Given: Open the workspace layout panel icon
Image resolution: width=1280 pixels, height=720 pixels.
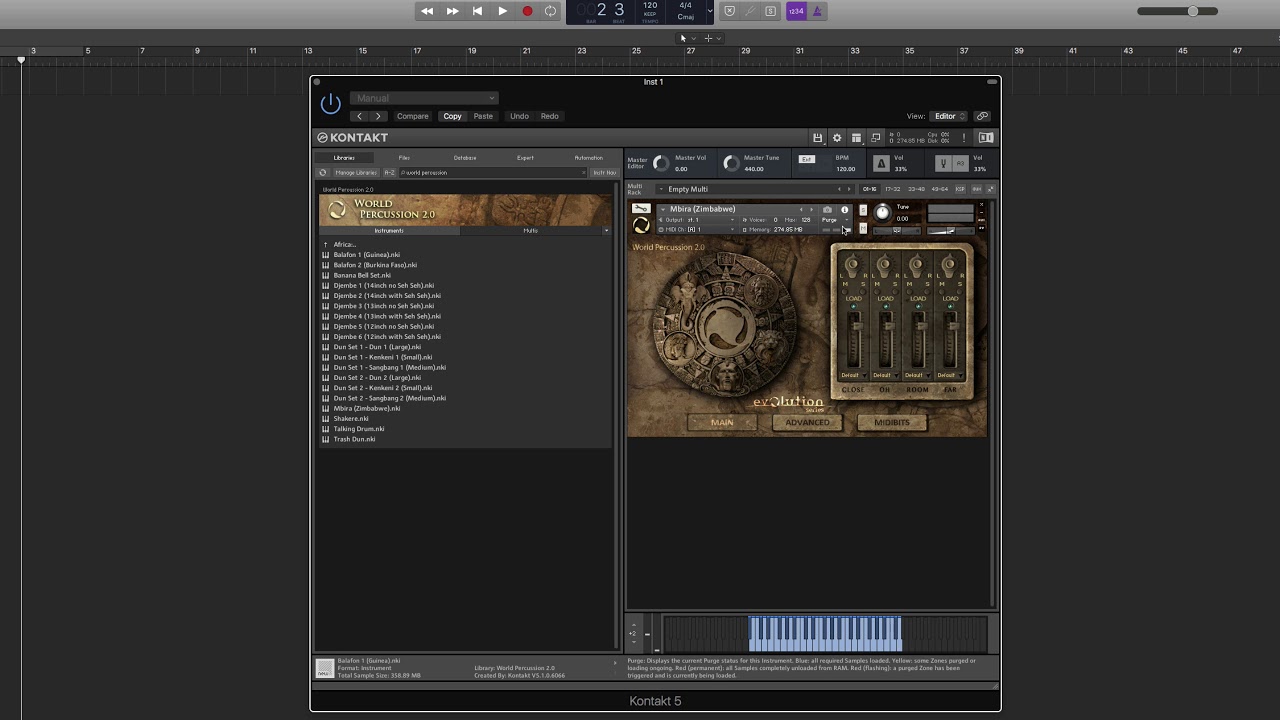Looking at the screenshot, I should [856, 138].
